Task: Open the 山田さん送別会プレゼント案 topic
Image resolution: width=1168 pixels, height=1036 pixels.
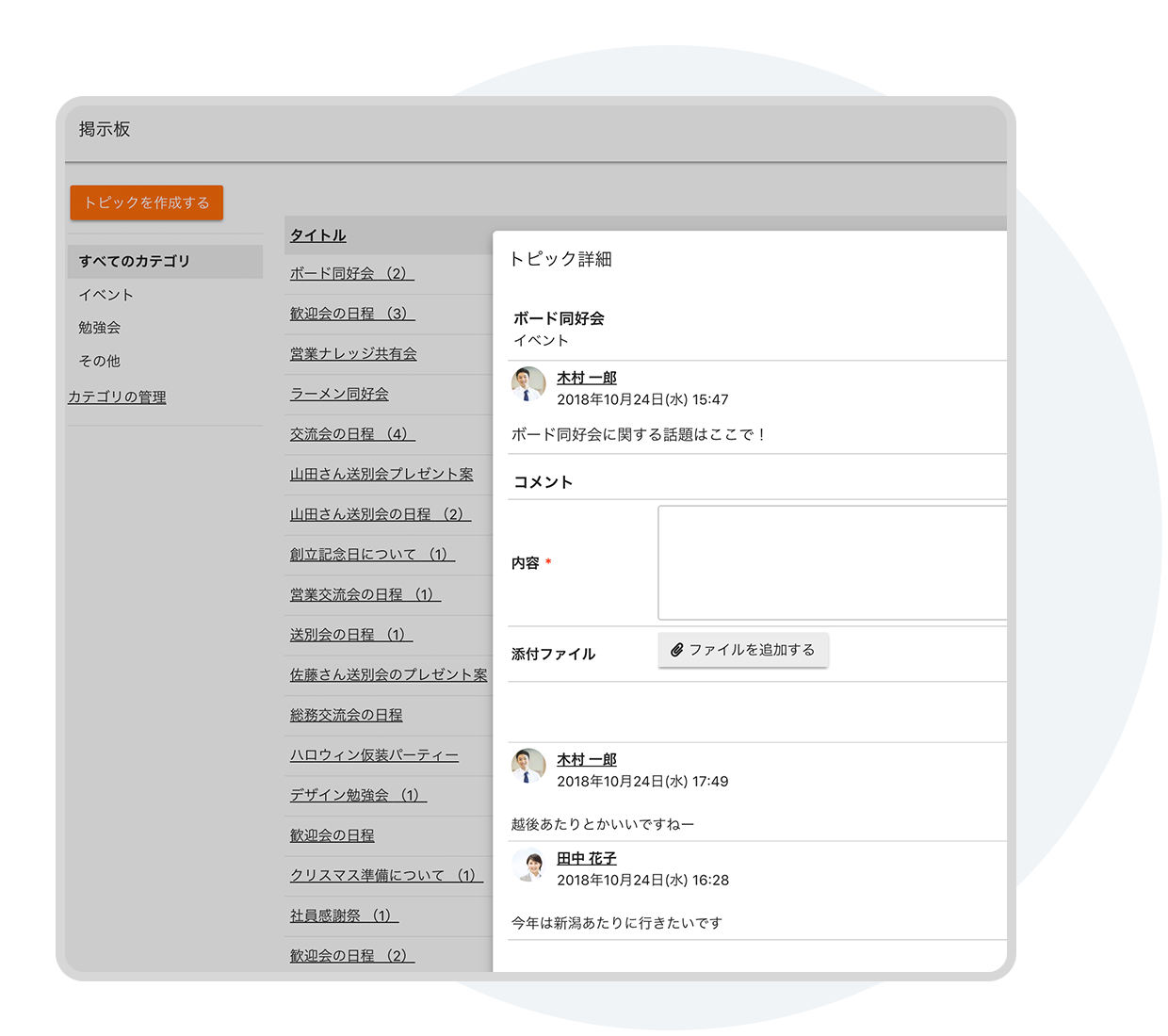Action: 381,474
